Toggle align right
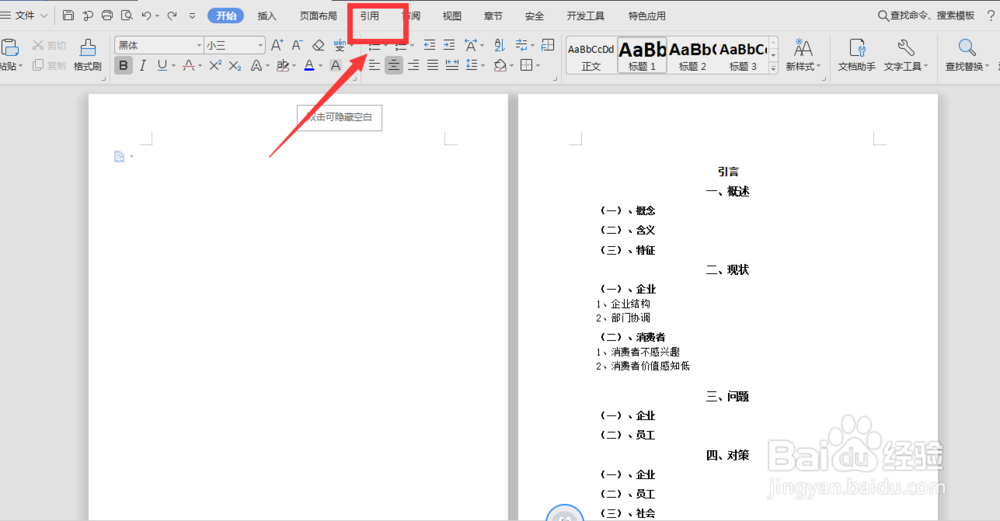 point(413,65)
